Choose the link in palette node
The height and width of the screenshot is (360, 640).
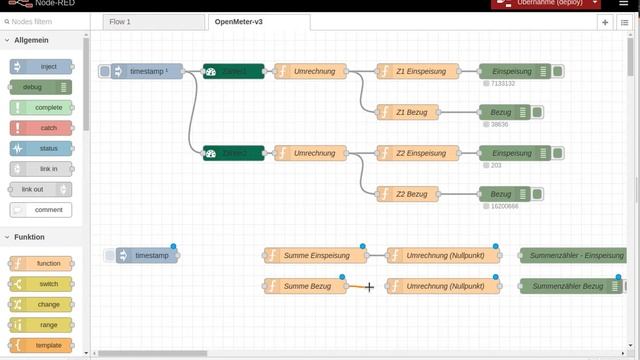41,169
